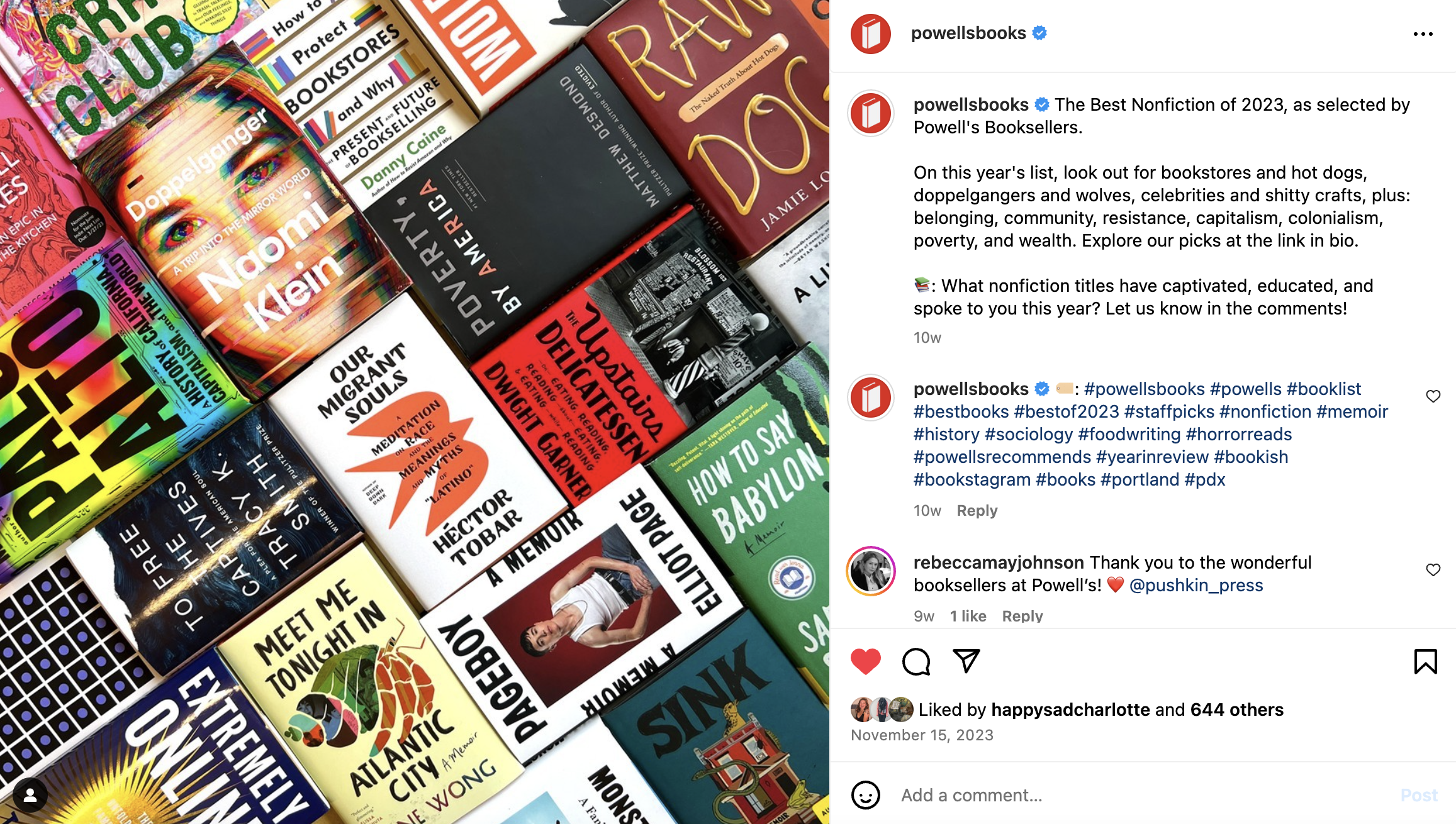
Task: Click the Post comment button
Action: pos(1419,795)
